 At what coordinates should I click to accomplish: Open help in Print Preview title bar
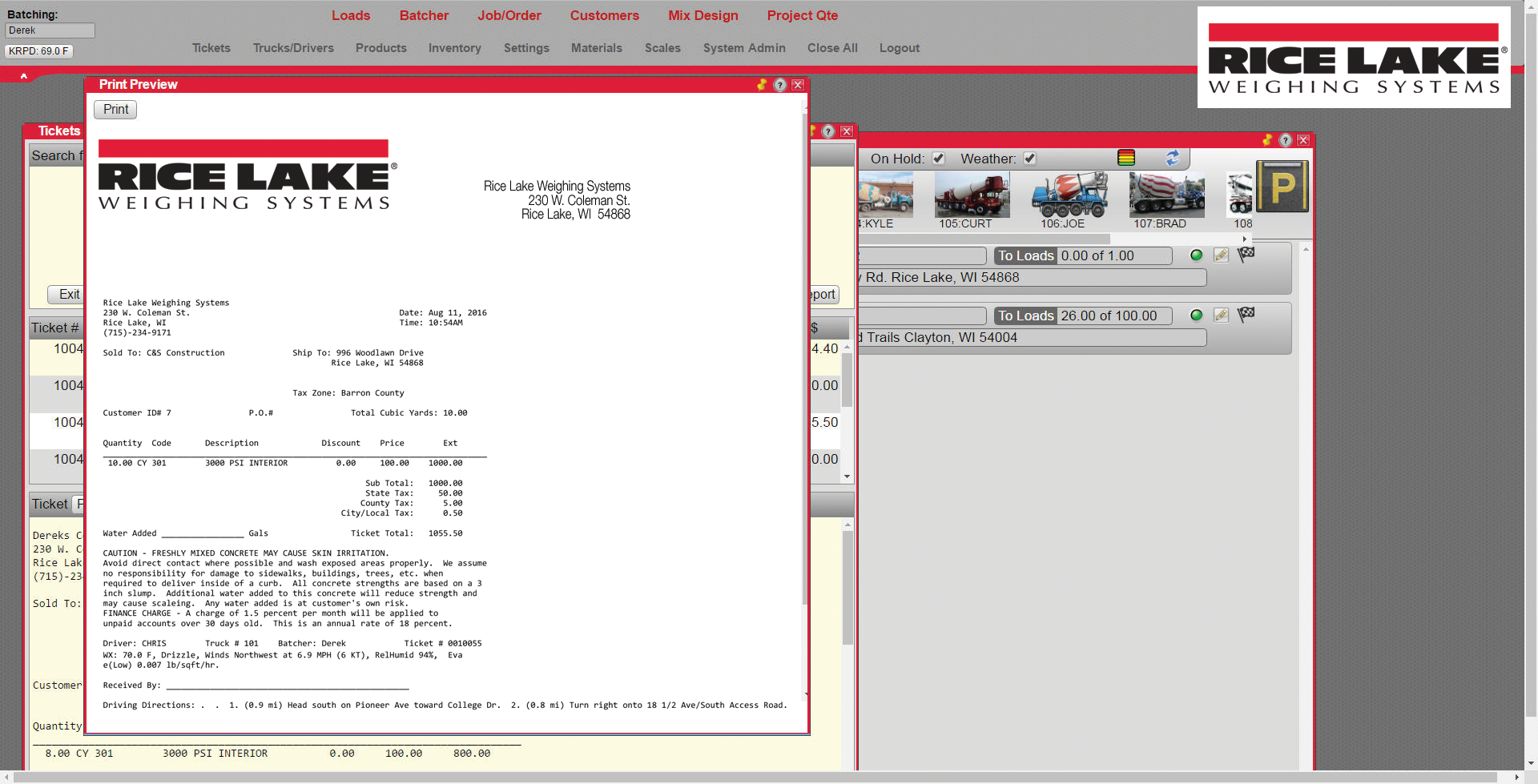780,85
